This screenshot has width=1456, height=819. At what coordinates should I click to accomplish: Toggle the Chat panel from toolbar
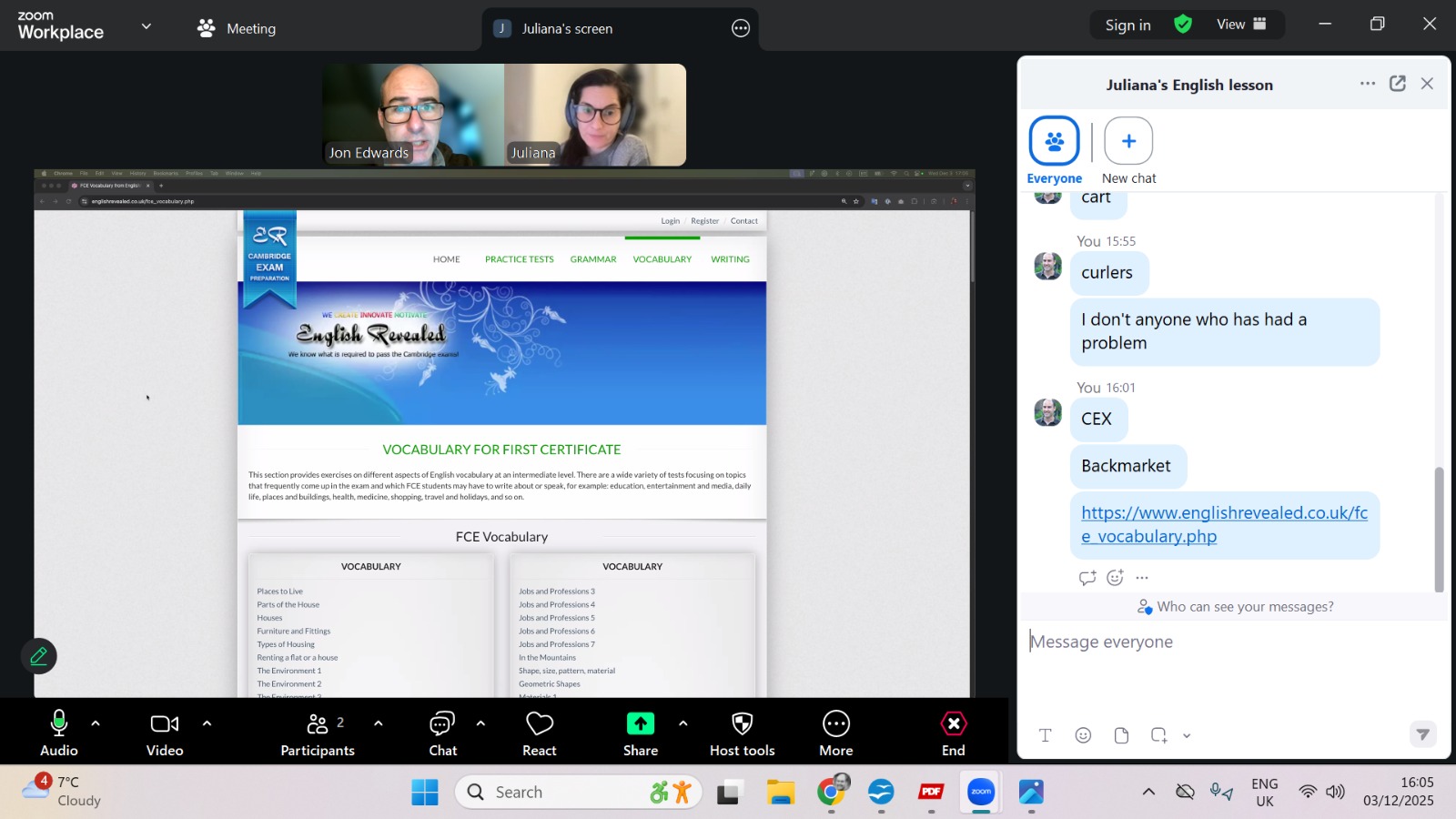pyautogui.click(x=442, y=733)
